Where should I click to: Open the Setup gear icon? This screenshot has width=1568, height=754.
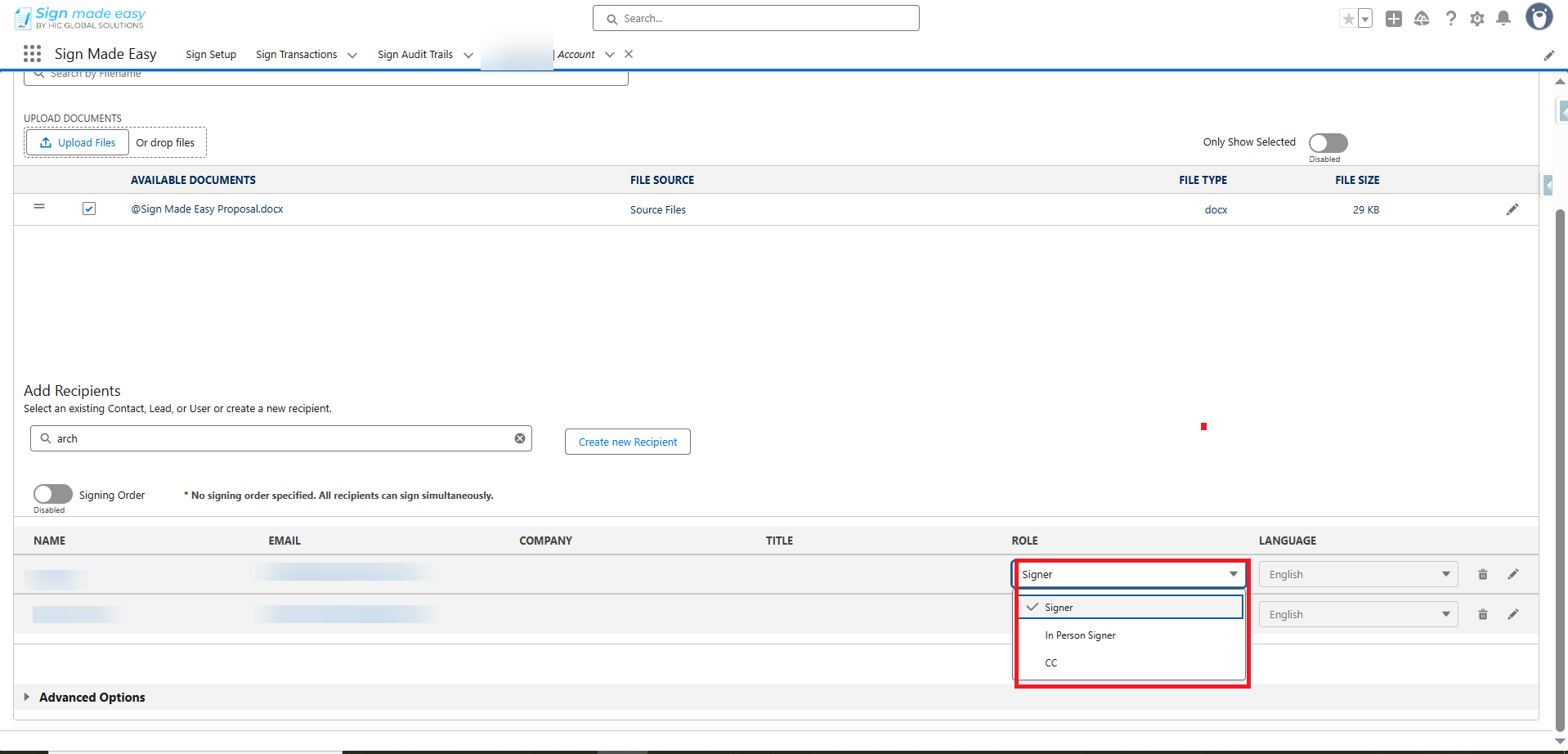1477,19
